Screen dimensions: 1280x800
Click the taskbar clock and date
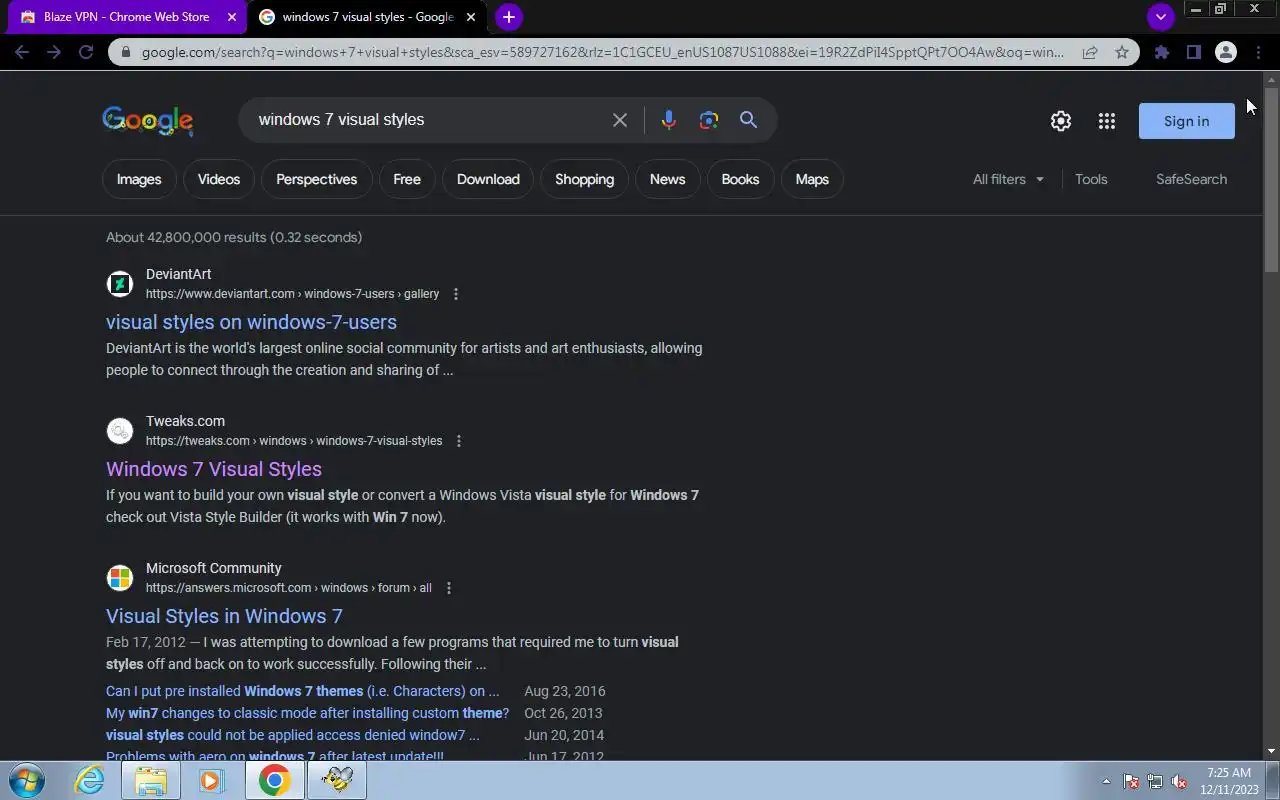[x=1229, y=781]
